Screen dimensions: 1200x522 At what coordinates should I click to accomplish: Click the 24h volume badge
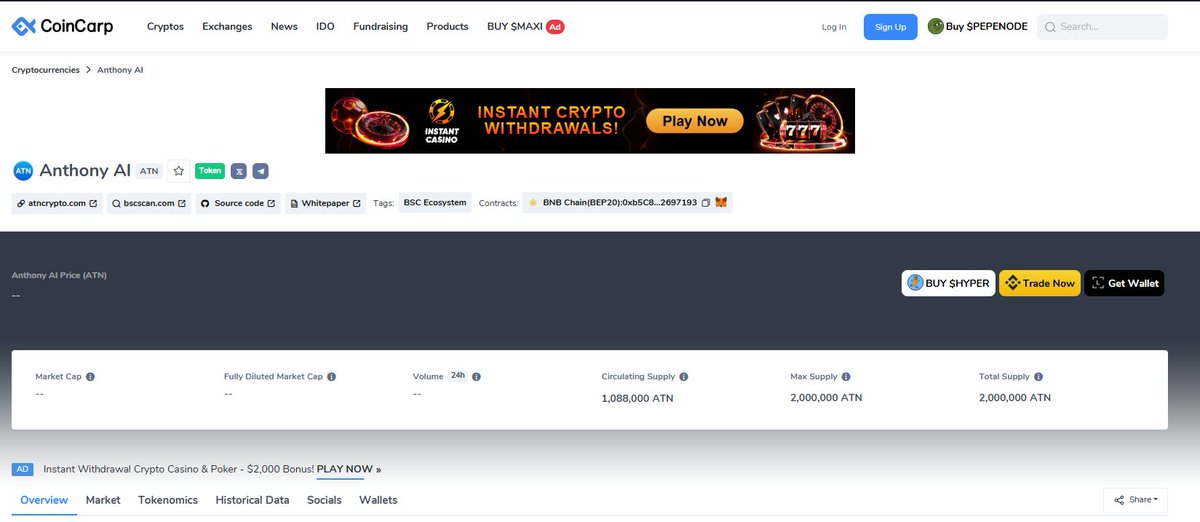458,376
